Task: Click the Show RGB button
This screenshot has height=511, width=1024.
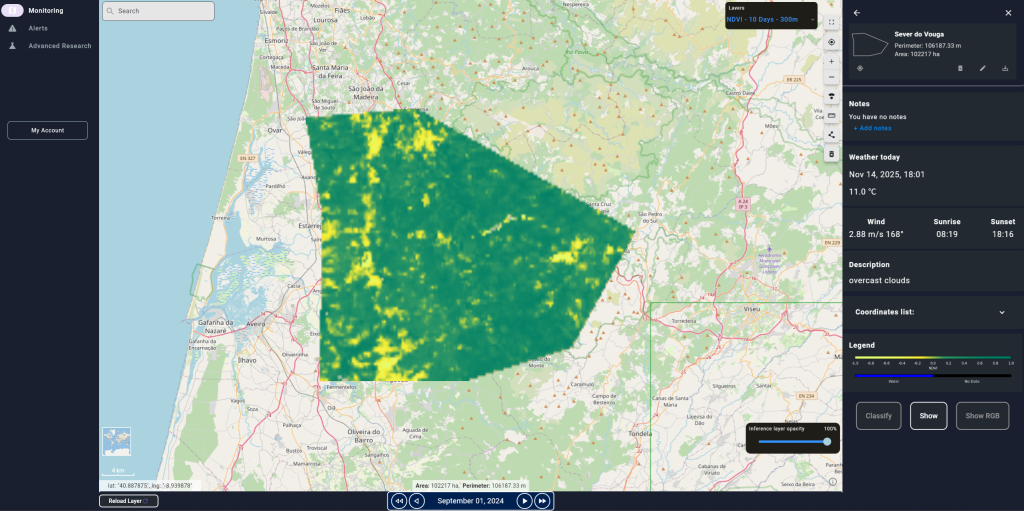Action: pyautogui.click(x=982, y=415)
